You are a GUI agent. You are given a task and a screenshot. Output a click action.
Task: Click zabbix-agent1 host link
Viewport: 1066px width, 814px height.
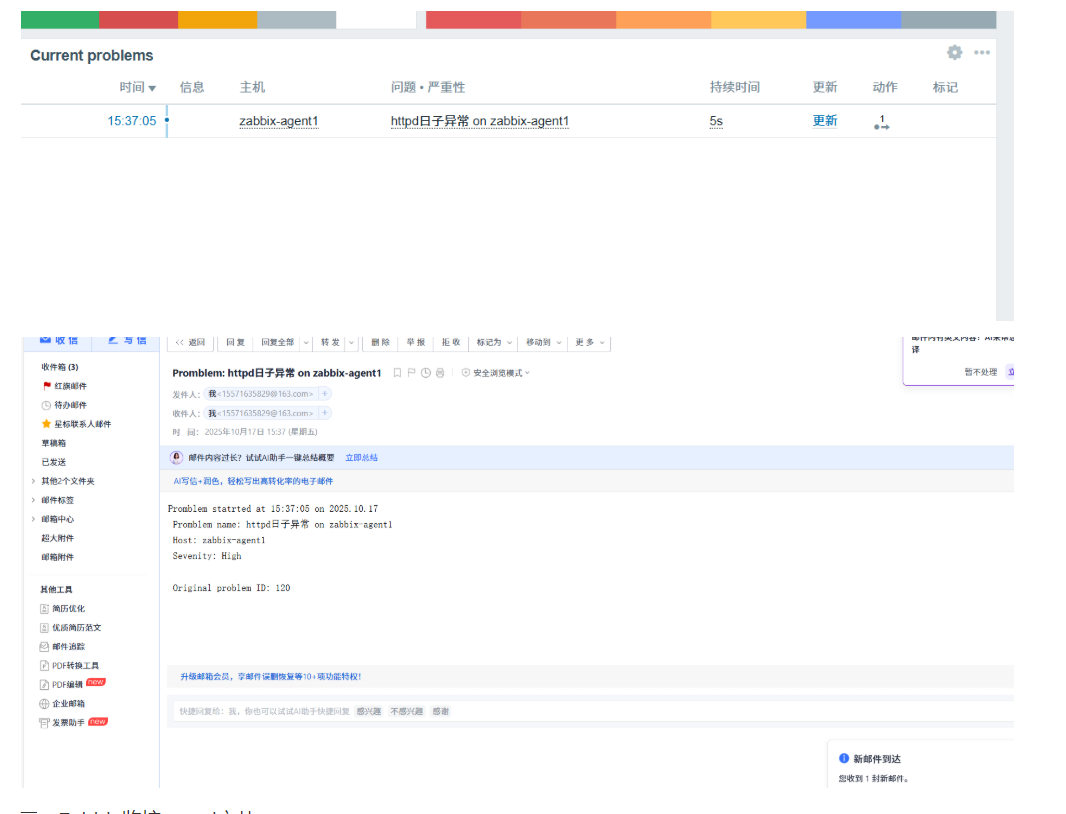point(279,121)
